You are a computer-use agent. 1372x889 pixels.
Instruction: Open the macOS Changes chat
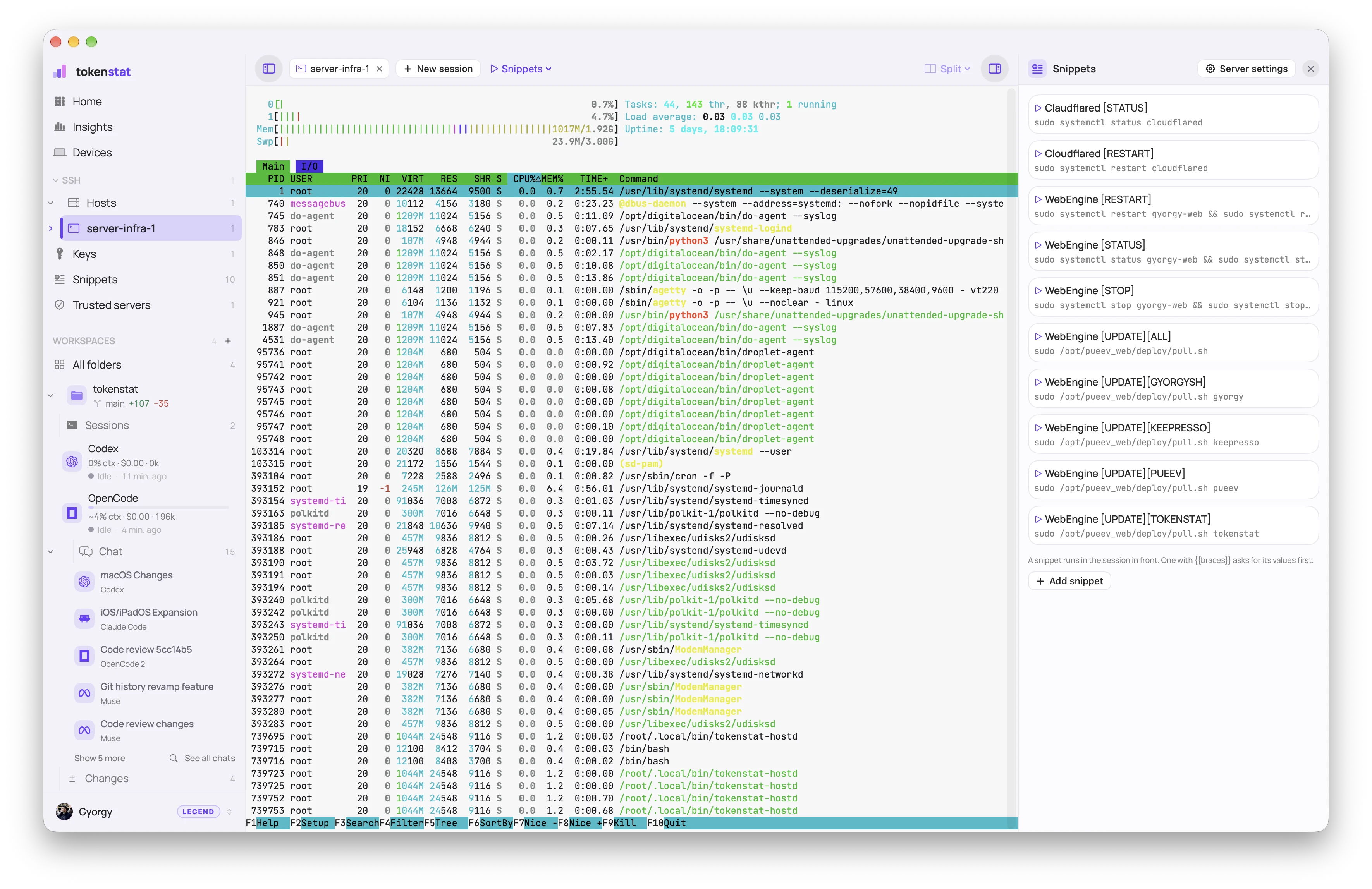(x=156, y=581)
